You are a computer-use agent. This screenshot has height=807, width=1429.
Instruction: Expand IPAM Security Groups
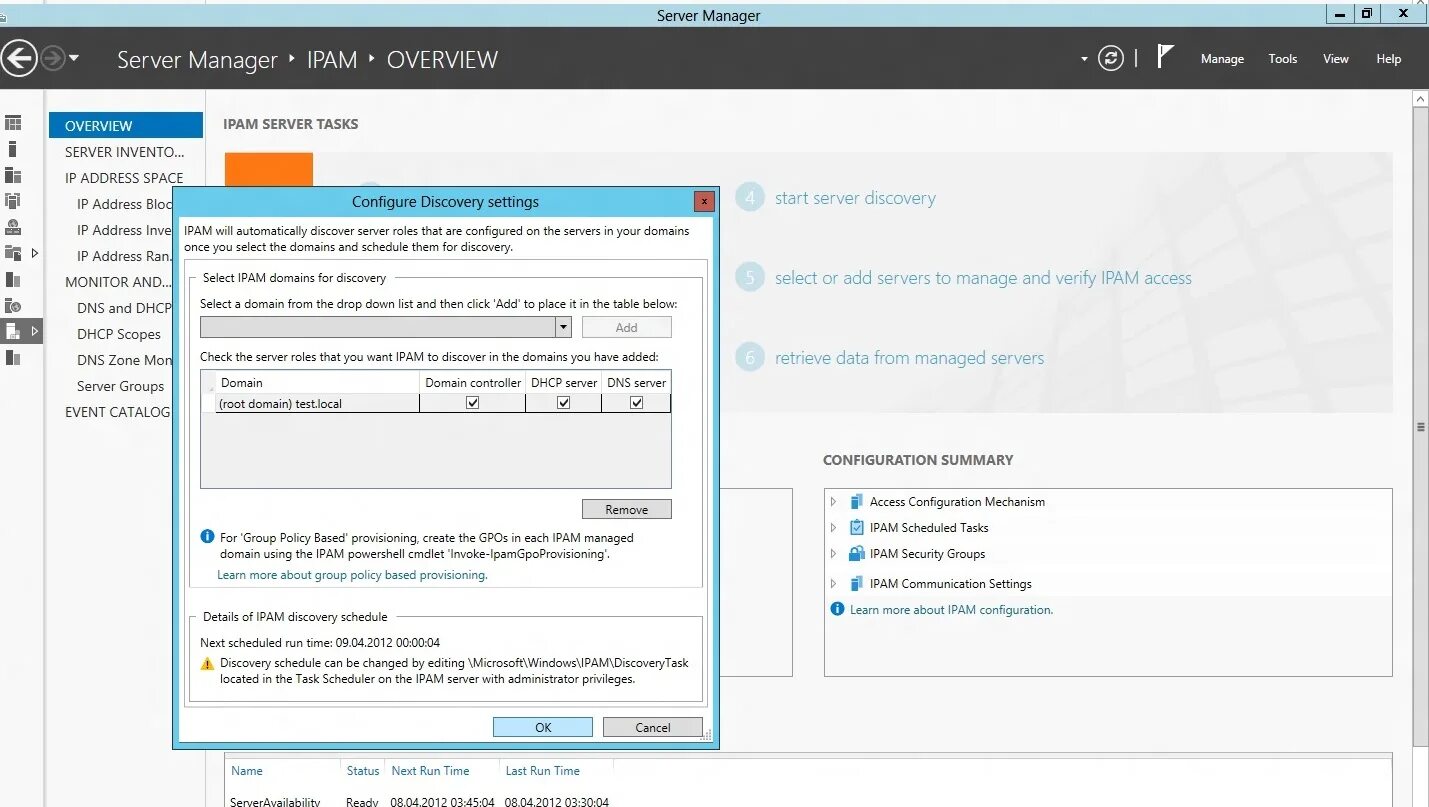pyautogui.click(x=834, y=554)
